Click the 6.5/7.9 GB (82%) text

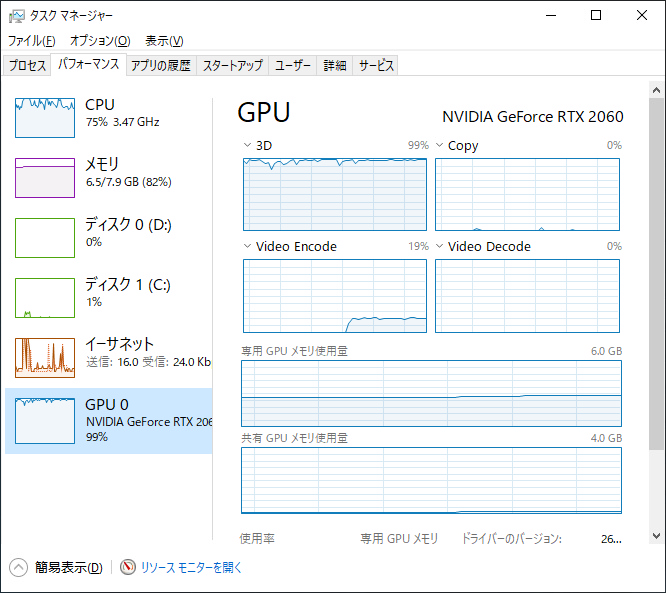point(129,182)
